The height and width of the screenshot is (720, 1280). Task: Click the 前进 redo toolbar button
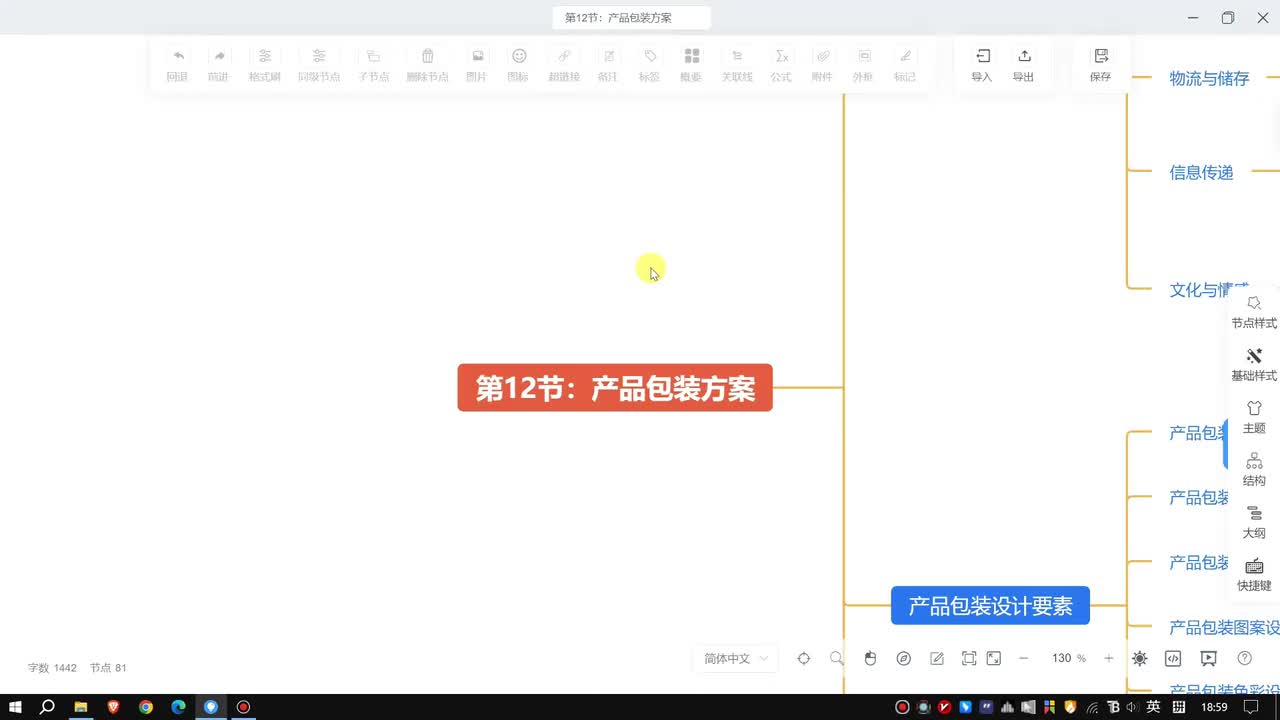coord(218,65)
